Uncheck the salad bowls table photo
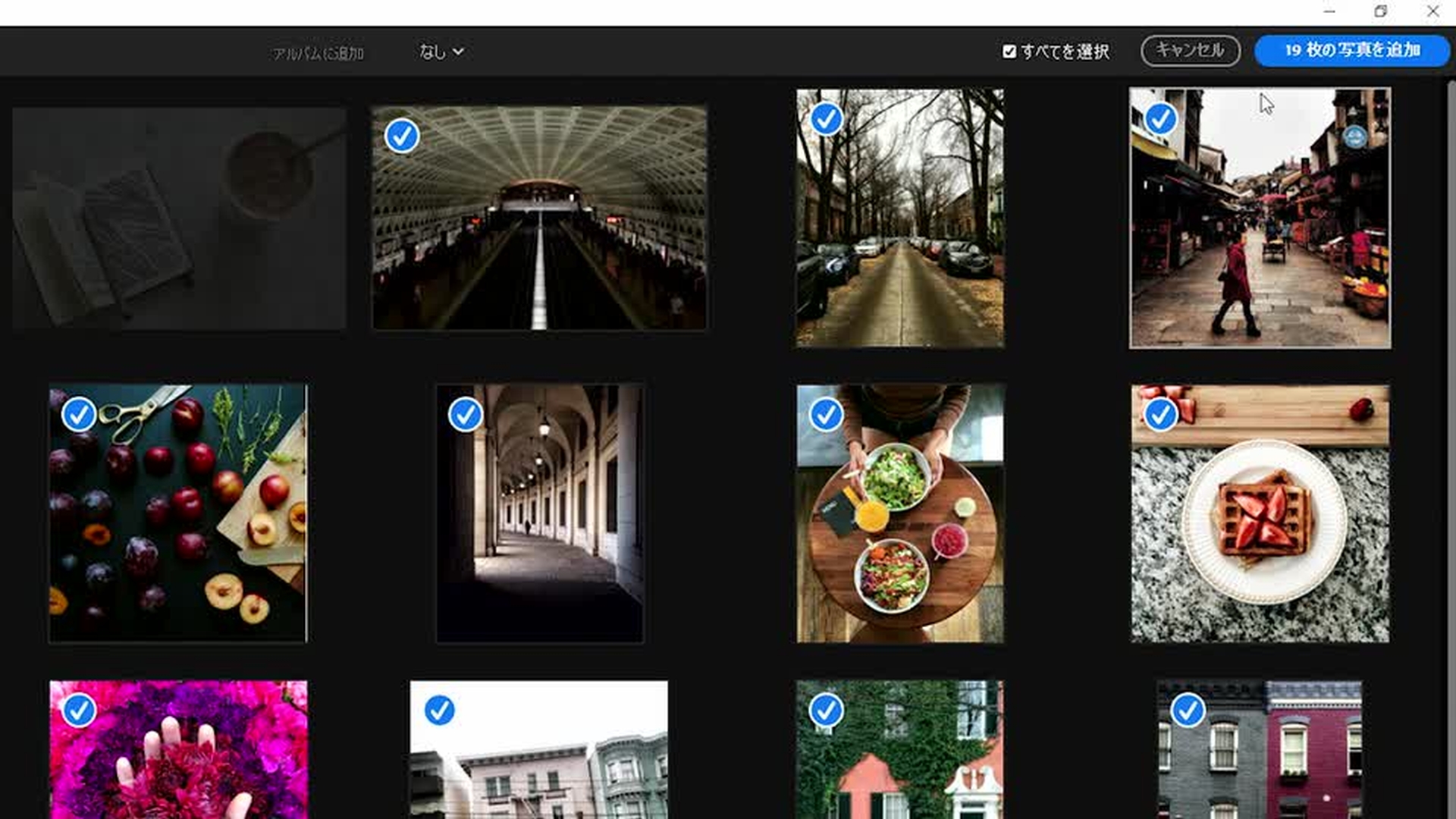 click(827, 415)
